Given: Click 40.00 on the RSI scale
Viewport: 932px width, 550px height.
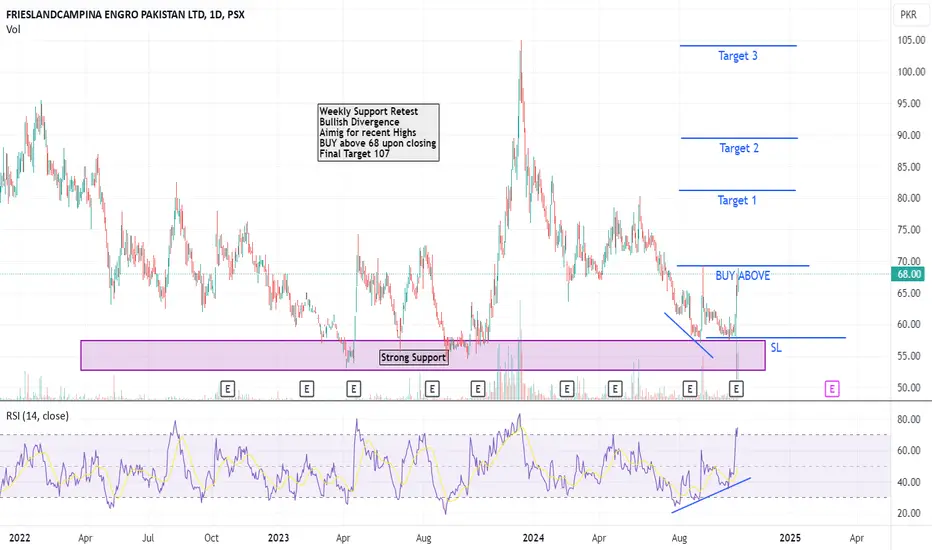Looking at the screenshot, I should coord(911,482).
